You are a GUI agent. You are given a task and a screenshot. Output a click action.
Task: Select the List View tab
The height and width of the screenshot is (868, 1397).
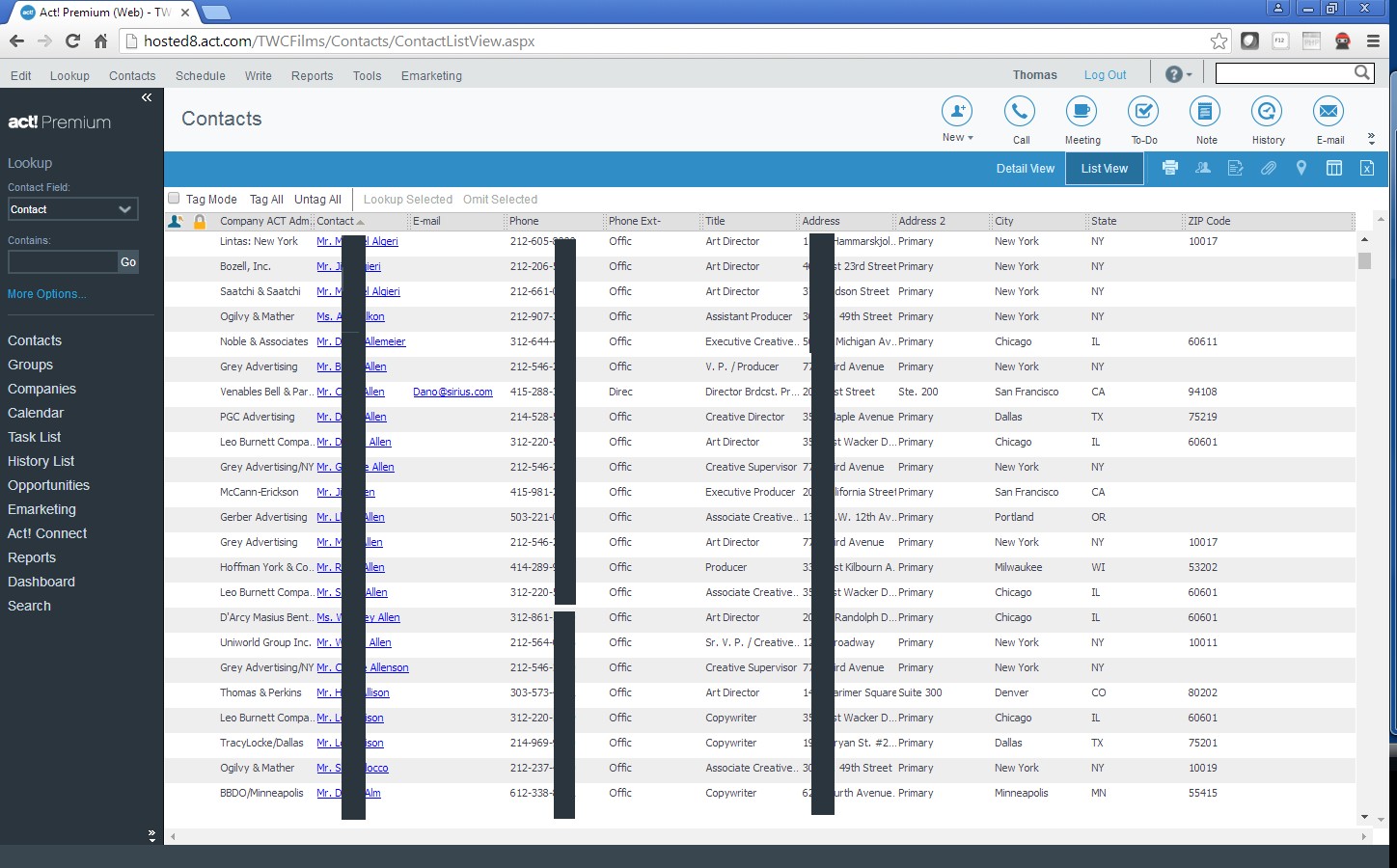pos(1105,168)
